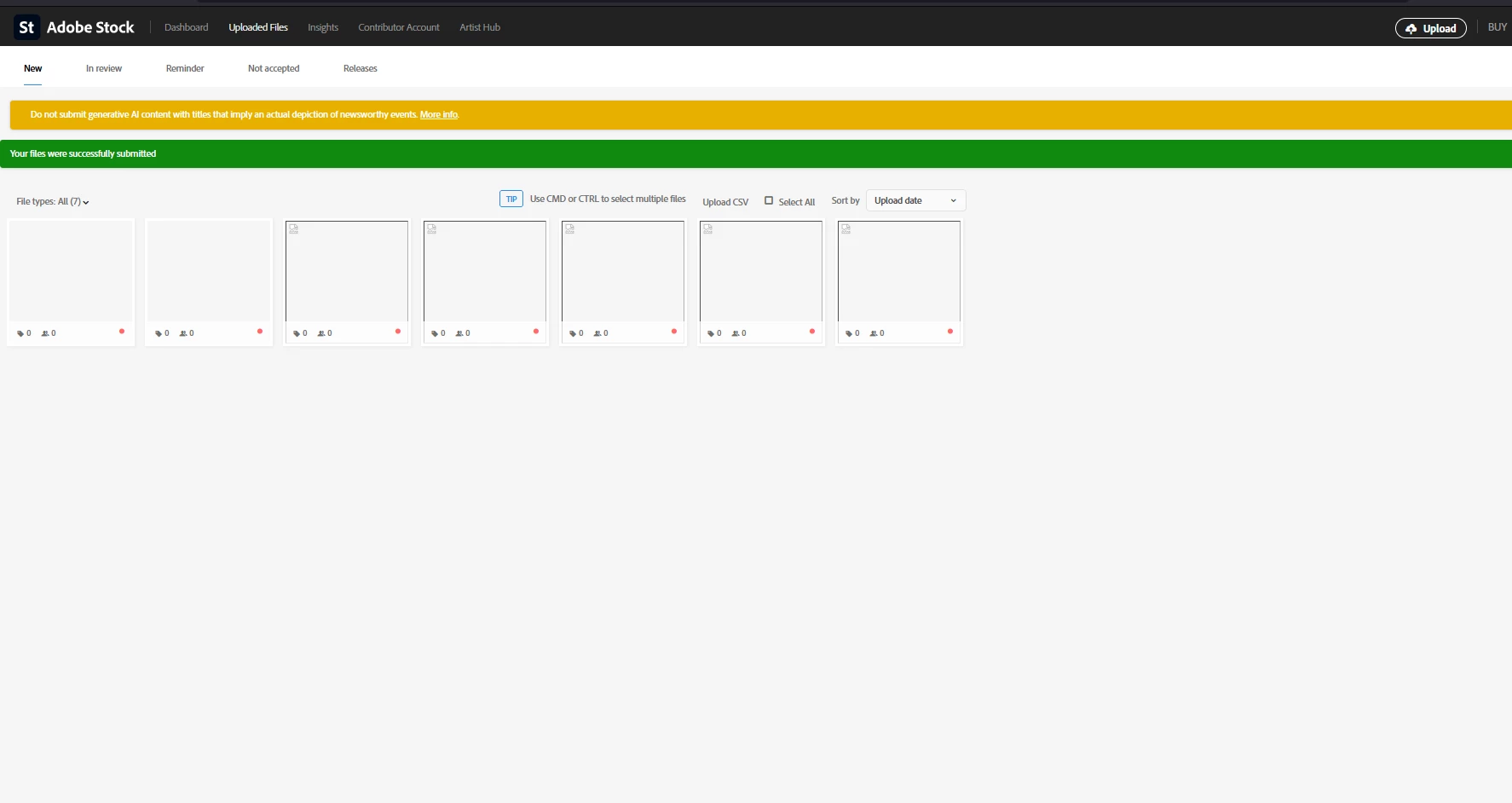Click releases people icon on second card
The image size is (1512, 803).
point(183,333)
